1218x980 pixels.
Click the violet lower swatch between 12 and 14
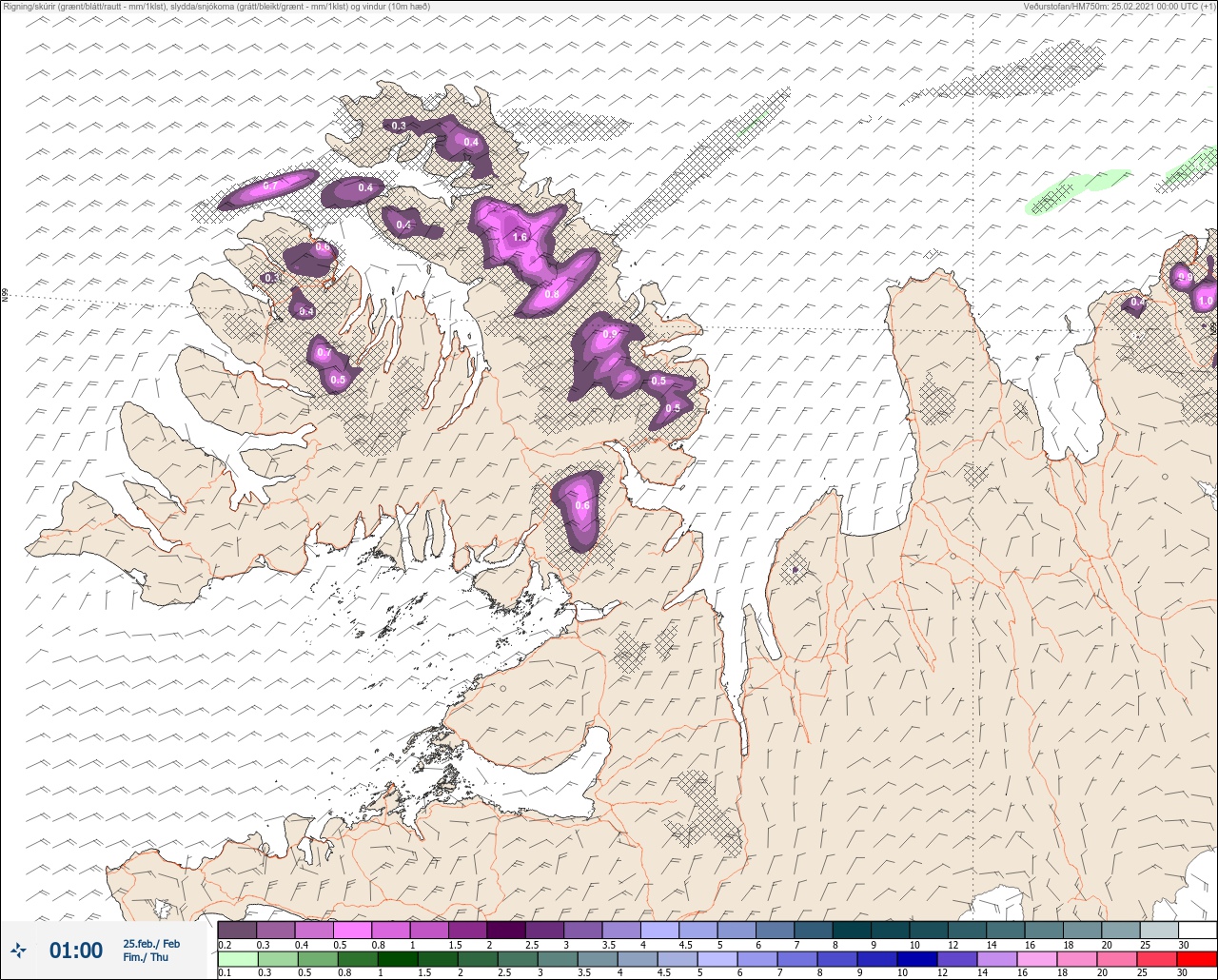click(957, 959)
